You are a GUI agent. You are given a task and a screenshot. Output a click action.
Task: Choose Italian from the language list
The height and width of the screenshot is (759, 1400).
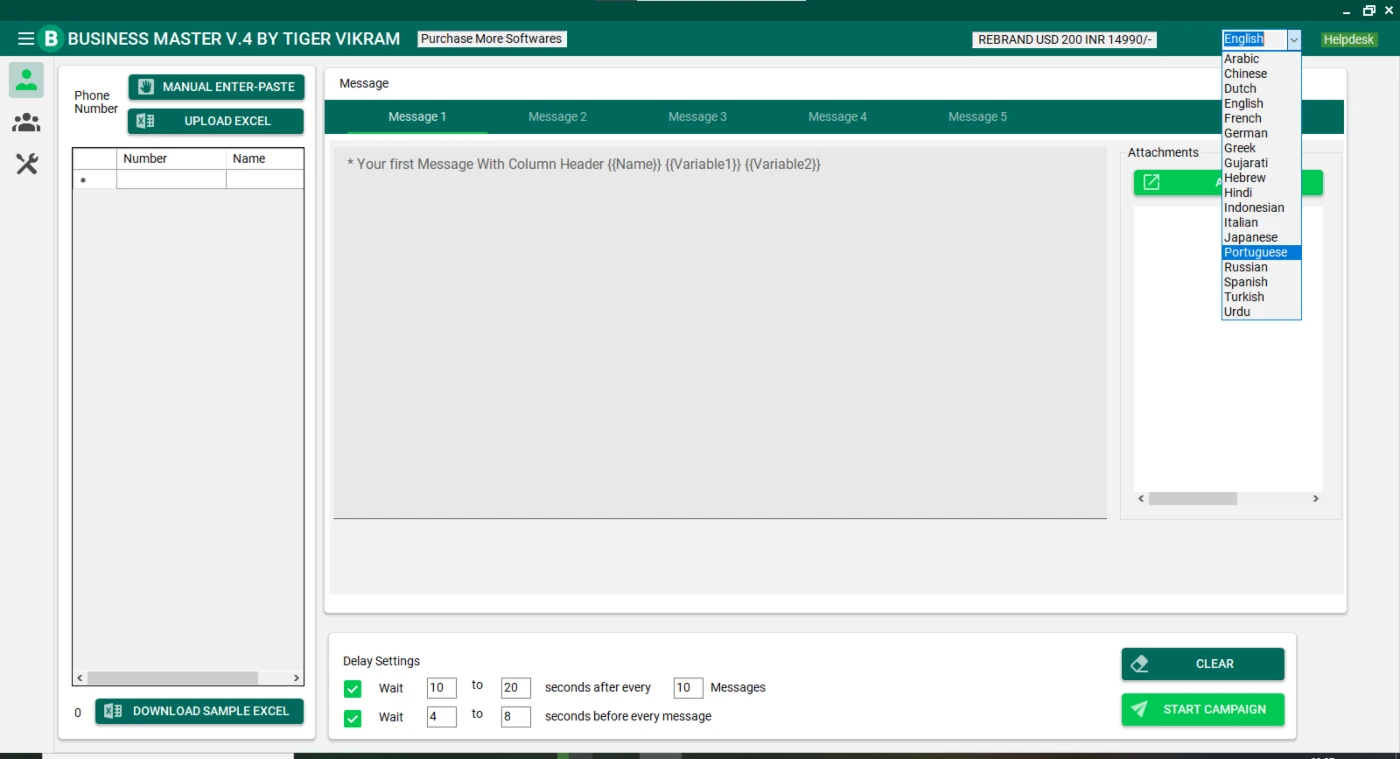tap(1261, 223)
